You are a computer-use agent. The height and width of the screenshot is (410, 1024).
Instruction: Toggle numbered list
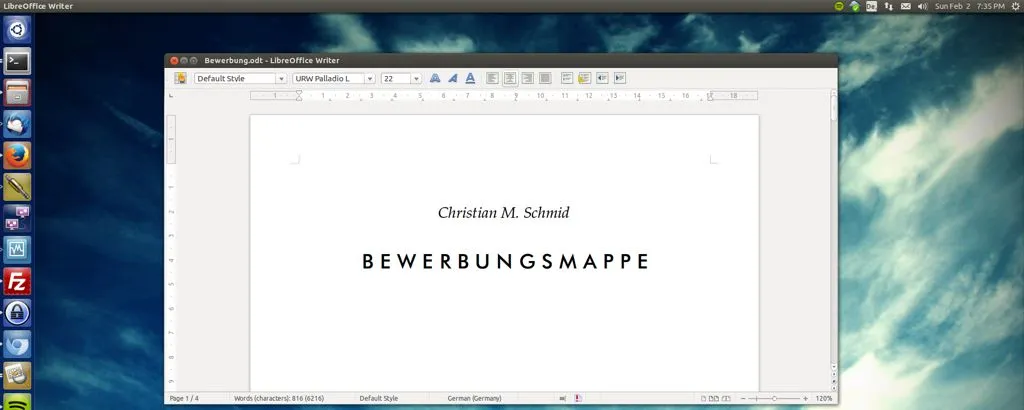pyautogui.click(x=567, y=78)
